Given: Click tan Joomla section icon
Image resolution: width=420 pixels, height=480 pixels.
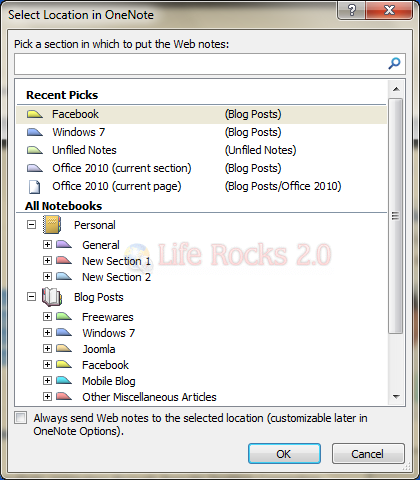Looking at the screenshot, I should [x=64, y=348].
